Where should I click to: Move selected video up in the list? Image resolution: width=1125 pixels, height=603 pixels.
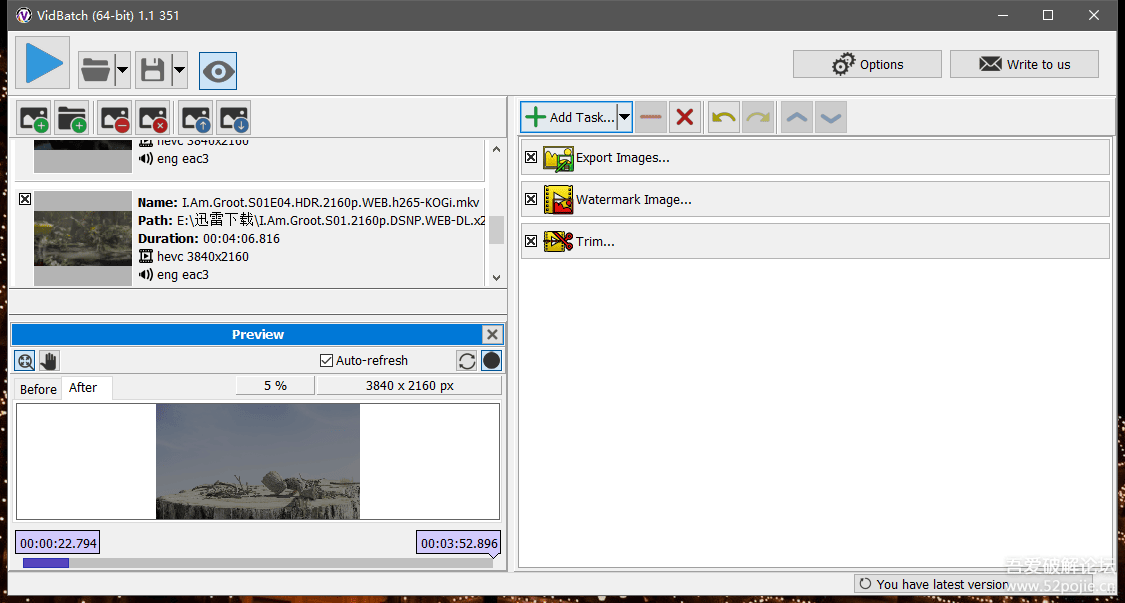(x=196, y=118)
